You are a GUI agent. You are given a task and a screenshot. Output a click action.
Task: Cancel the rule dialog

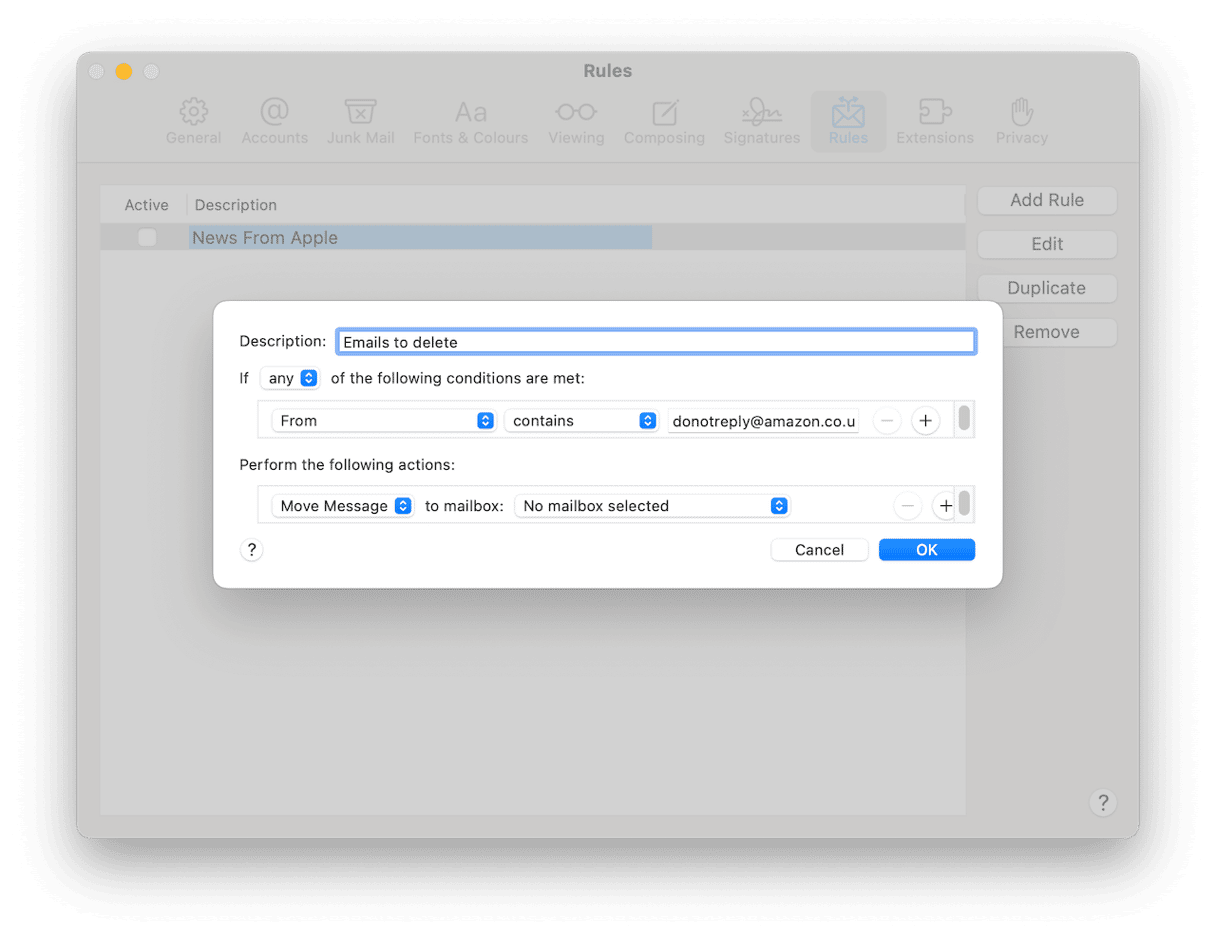pos(819,550)
